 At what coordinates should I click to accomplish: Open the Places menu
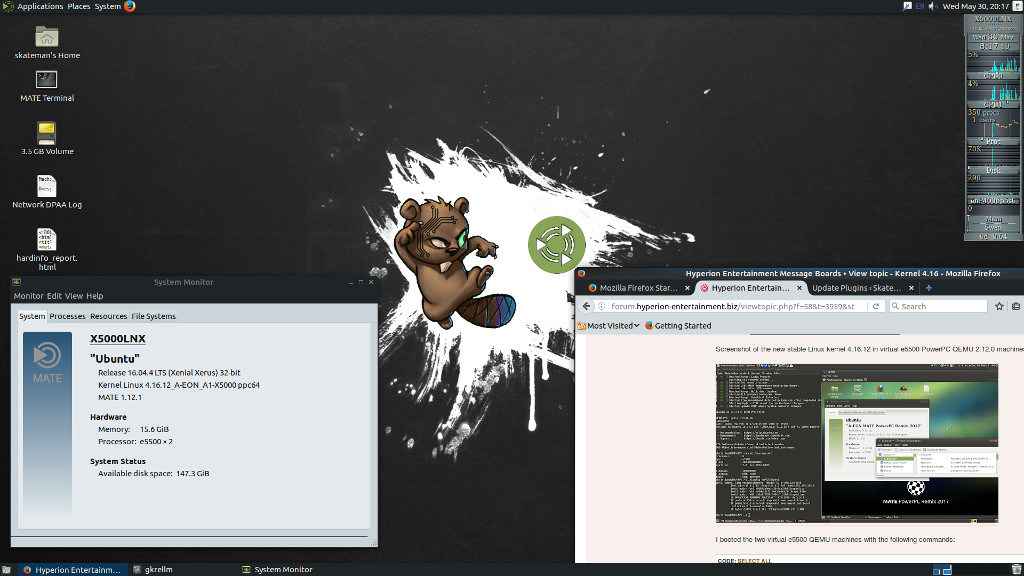click(79, 7)
